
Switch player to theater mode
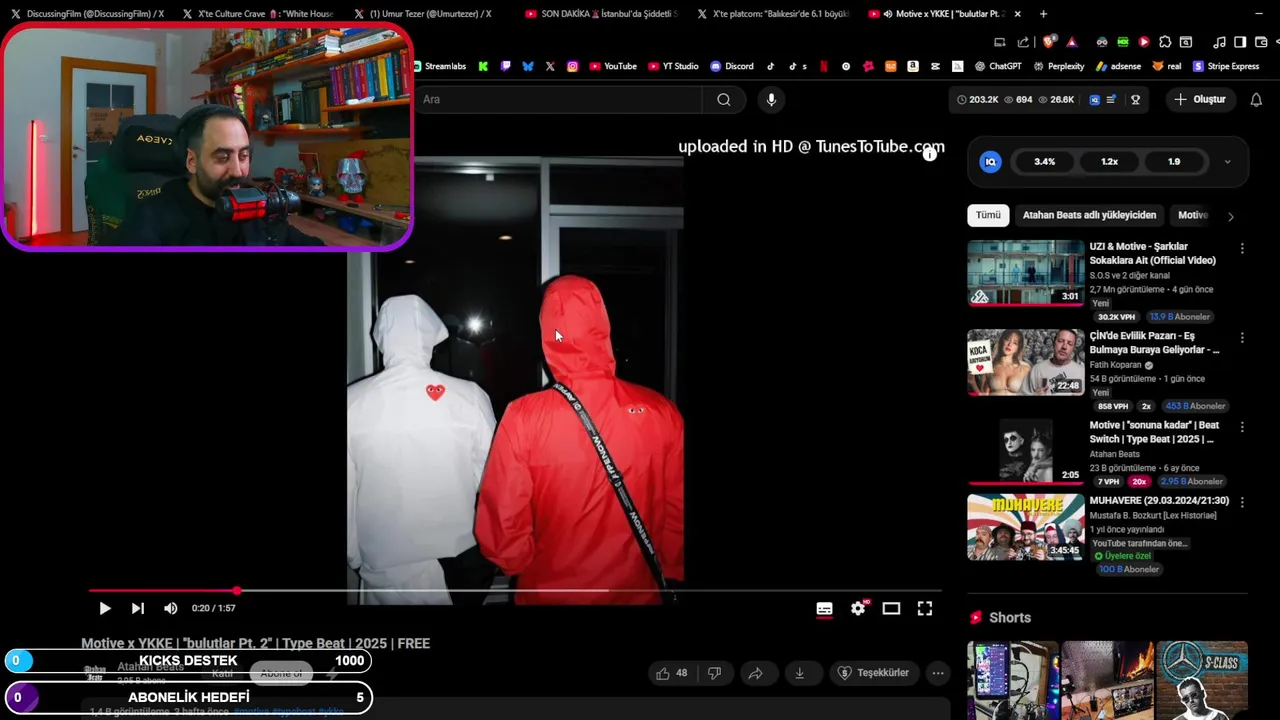(891, 608)
